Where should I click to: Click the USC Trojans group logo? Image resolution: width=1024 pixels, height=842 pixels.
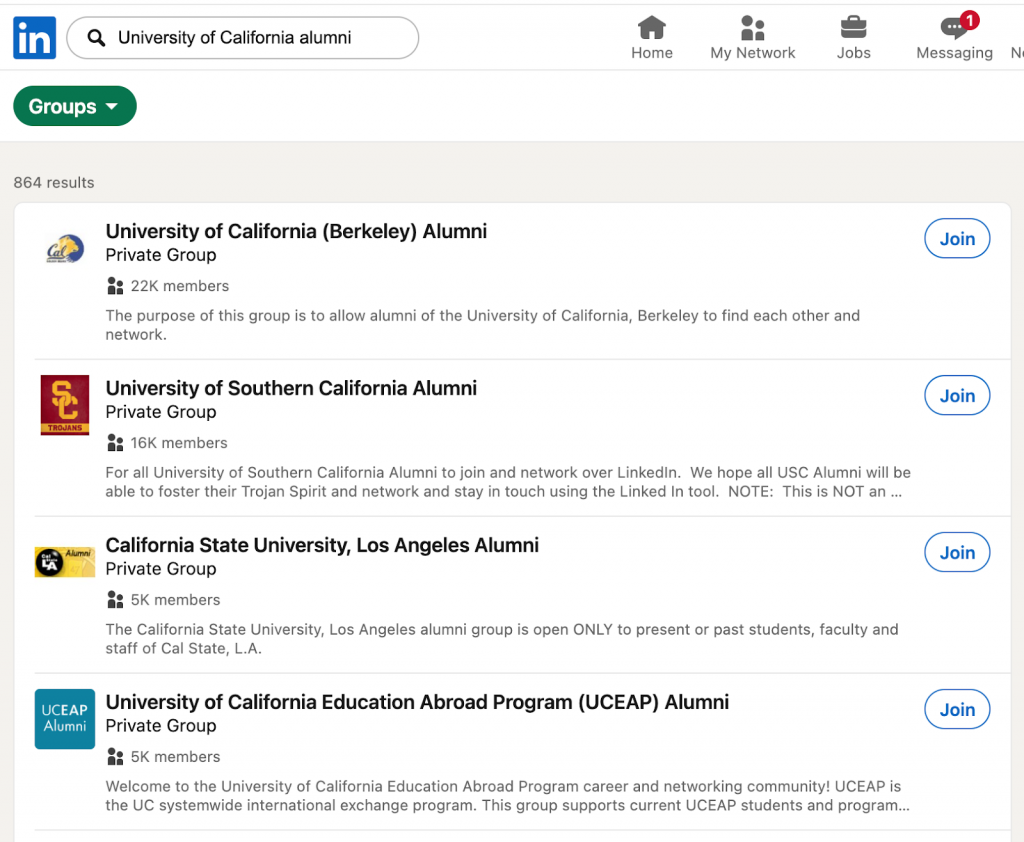pyautogui.click(x=64, y=405)
